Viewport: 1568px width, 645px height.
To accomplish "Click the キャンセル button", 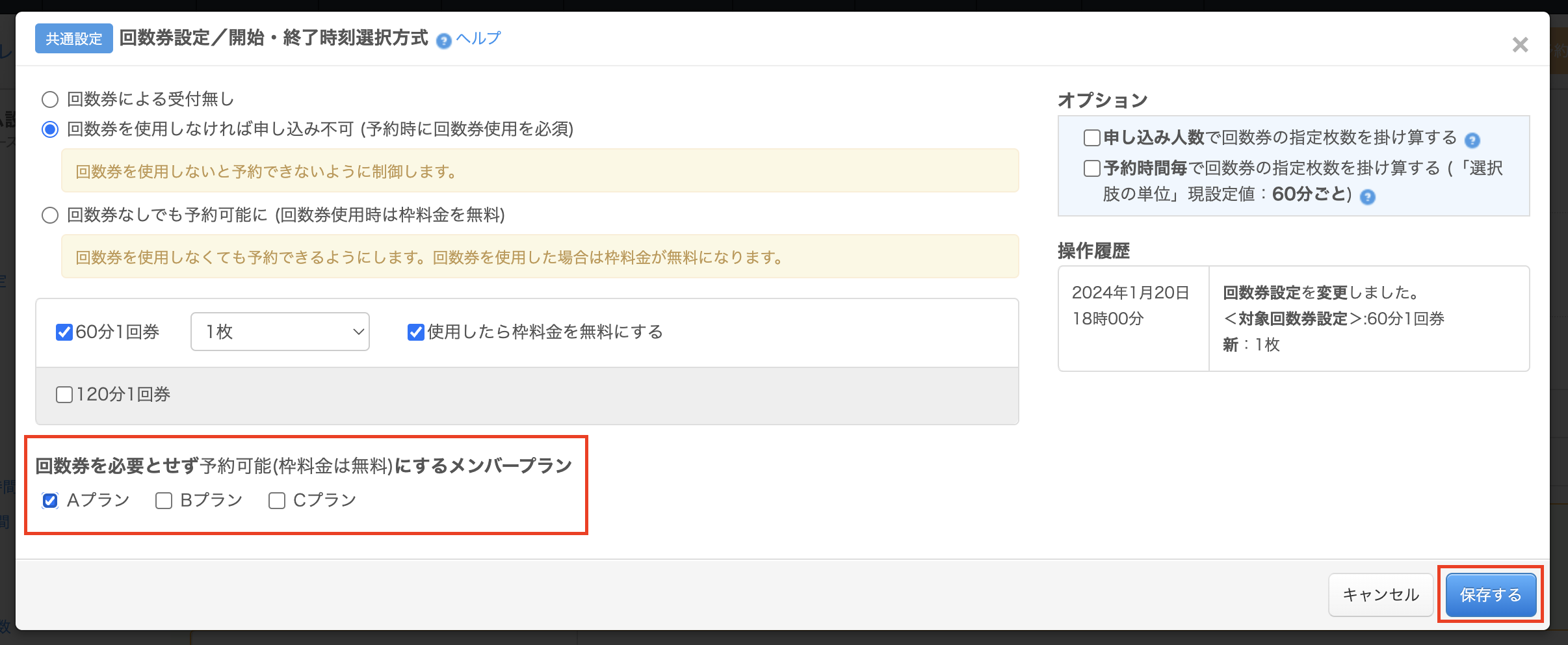I will tap(1381, 595).
